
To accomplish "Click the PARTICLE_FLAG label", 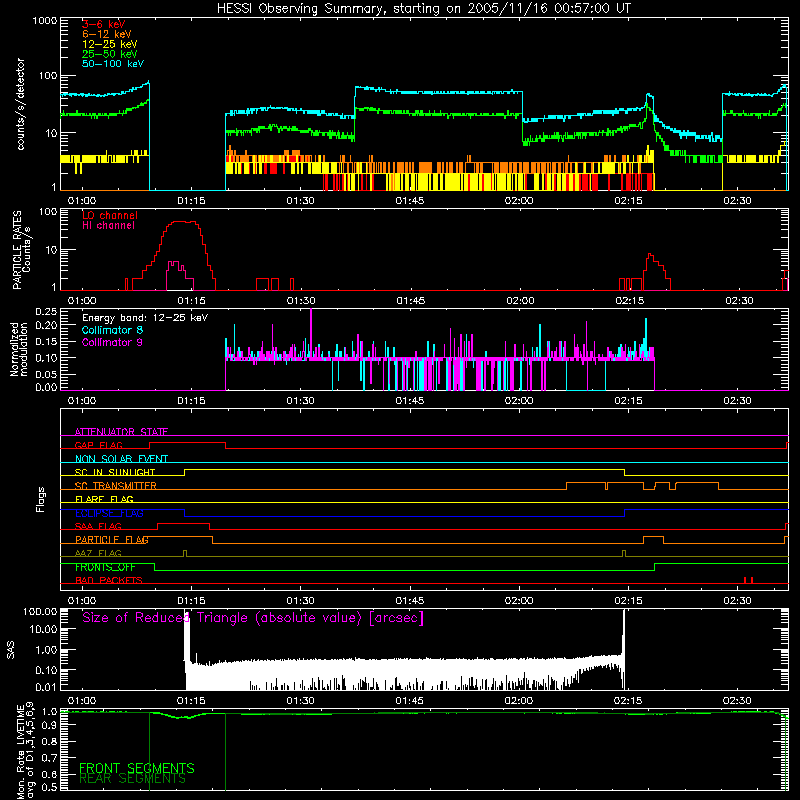I will [112, 539].
